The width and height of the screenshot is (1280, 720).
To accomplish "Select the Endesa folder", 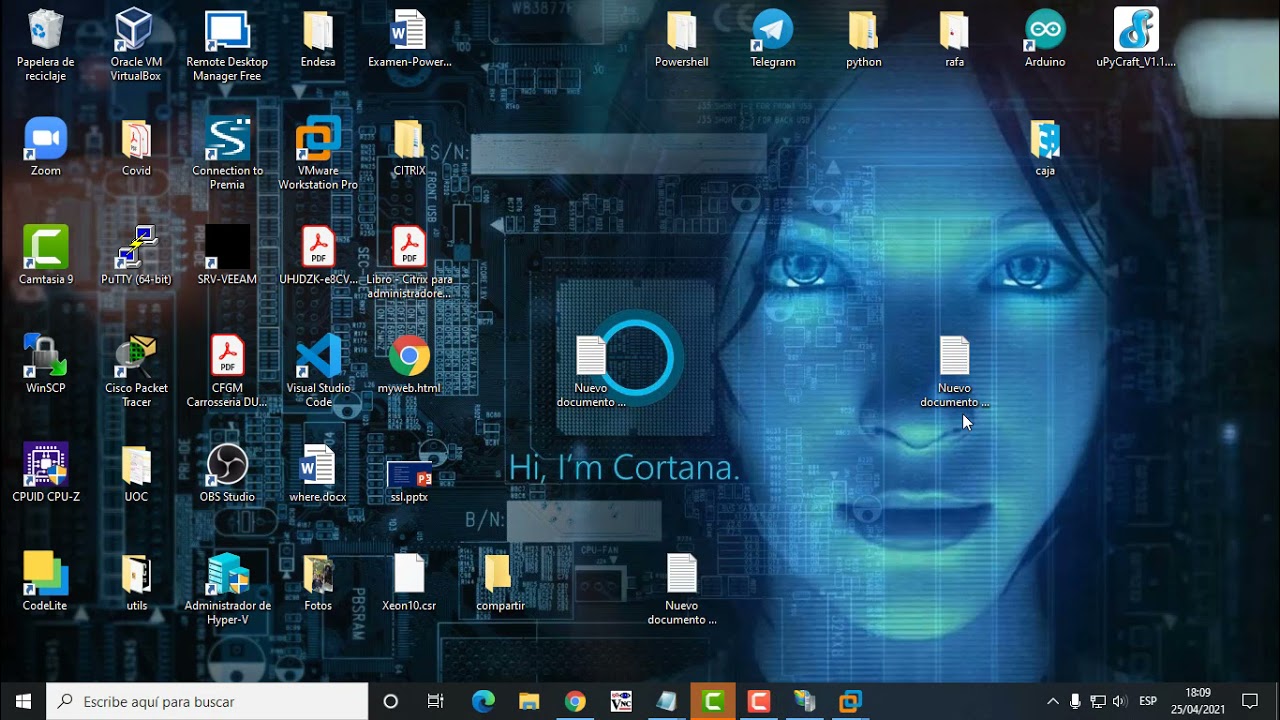I will [318, 40].
